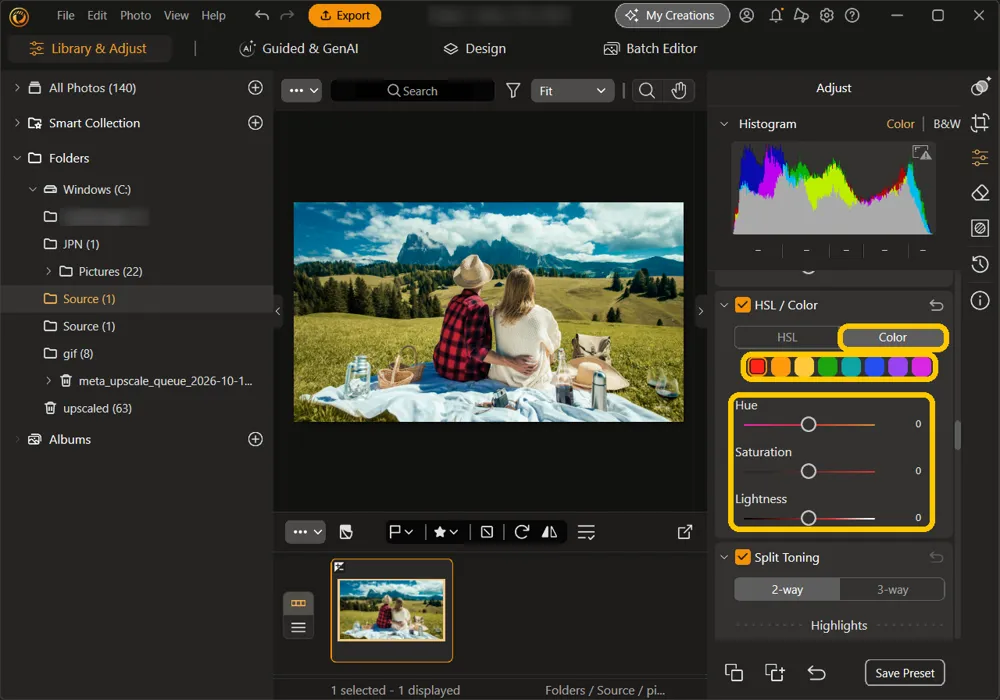Image resolution: width=1000 pixels, height=700 pixels.
Task: Select the Color mode button
Action: 892,337
